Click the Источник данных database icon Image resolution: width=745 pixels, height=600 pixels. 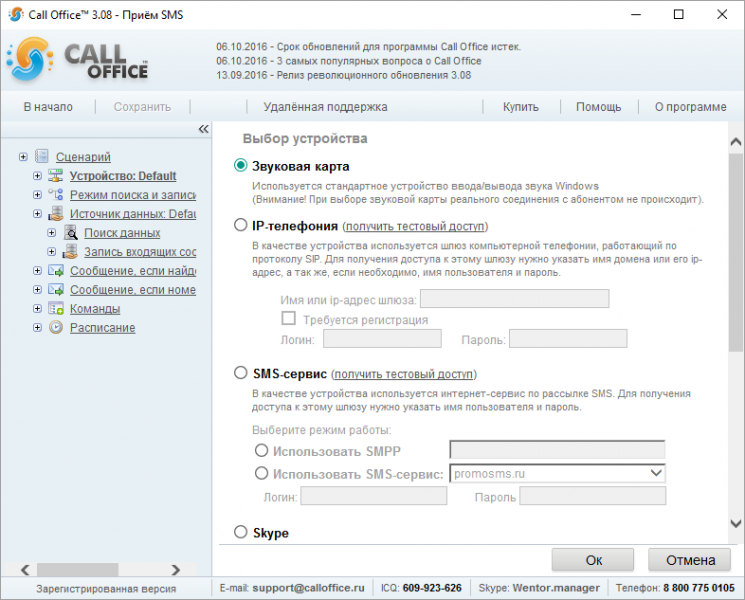pos(56,214)
